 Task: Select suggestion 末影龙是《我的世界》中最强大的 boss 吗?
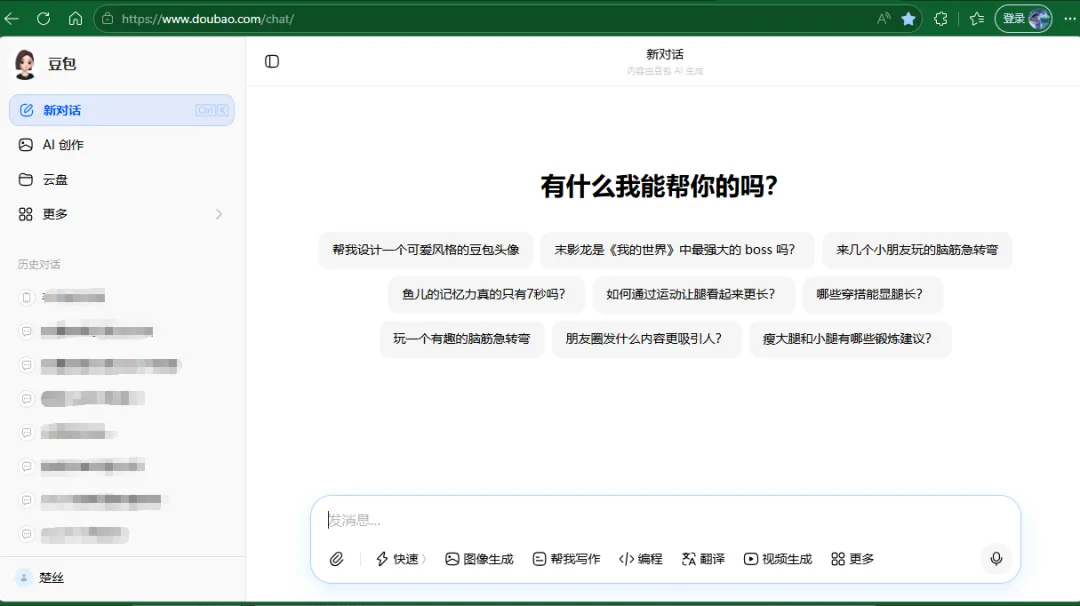click(675, 250)
